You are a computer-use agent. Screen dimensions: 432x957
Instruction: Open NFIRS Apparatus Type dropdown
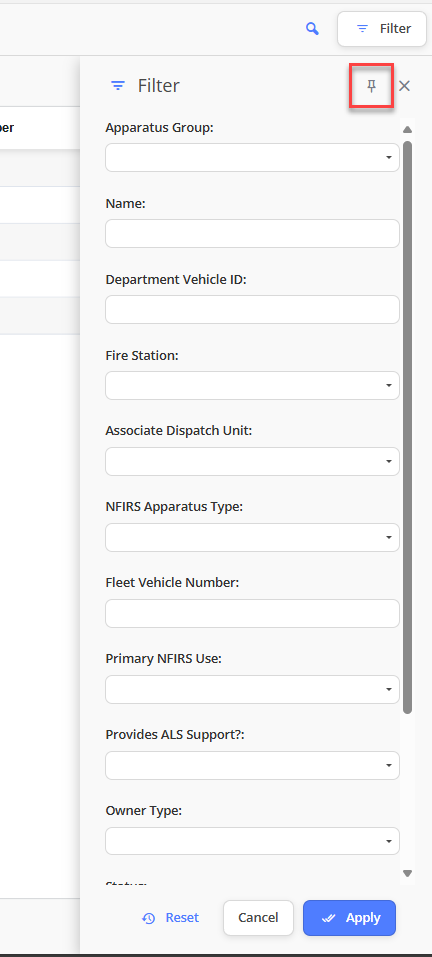[x=253, y=538]
